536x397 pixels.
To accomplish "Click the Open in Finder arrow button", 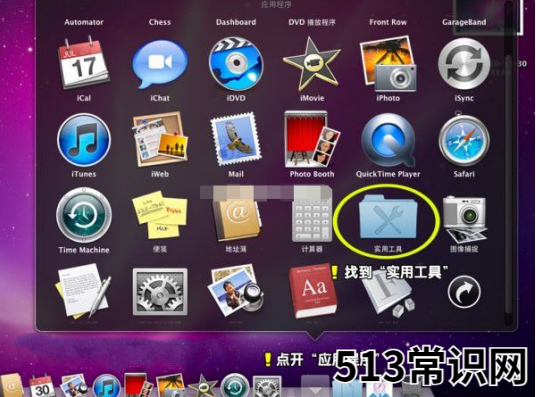I will [x=464, y=292].
